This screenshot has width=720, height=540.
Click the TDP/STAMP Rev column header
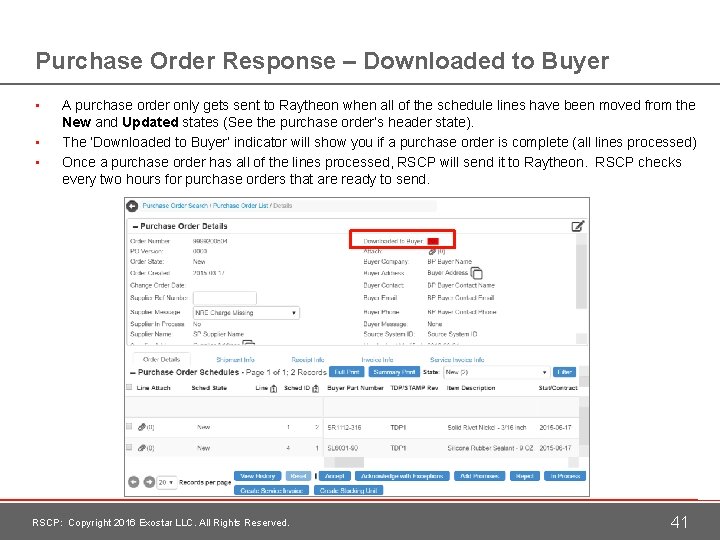[x=414, y=388]
